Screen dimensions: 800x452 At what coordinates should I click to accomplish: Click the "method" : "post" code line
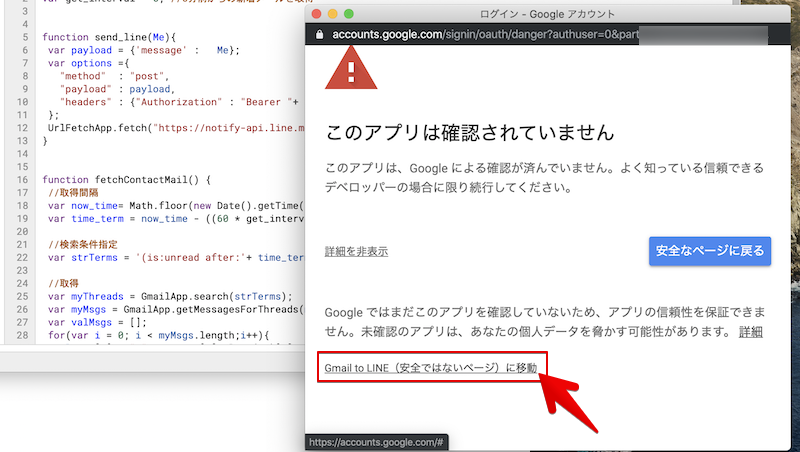tap(115, 76)
